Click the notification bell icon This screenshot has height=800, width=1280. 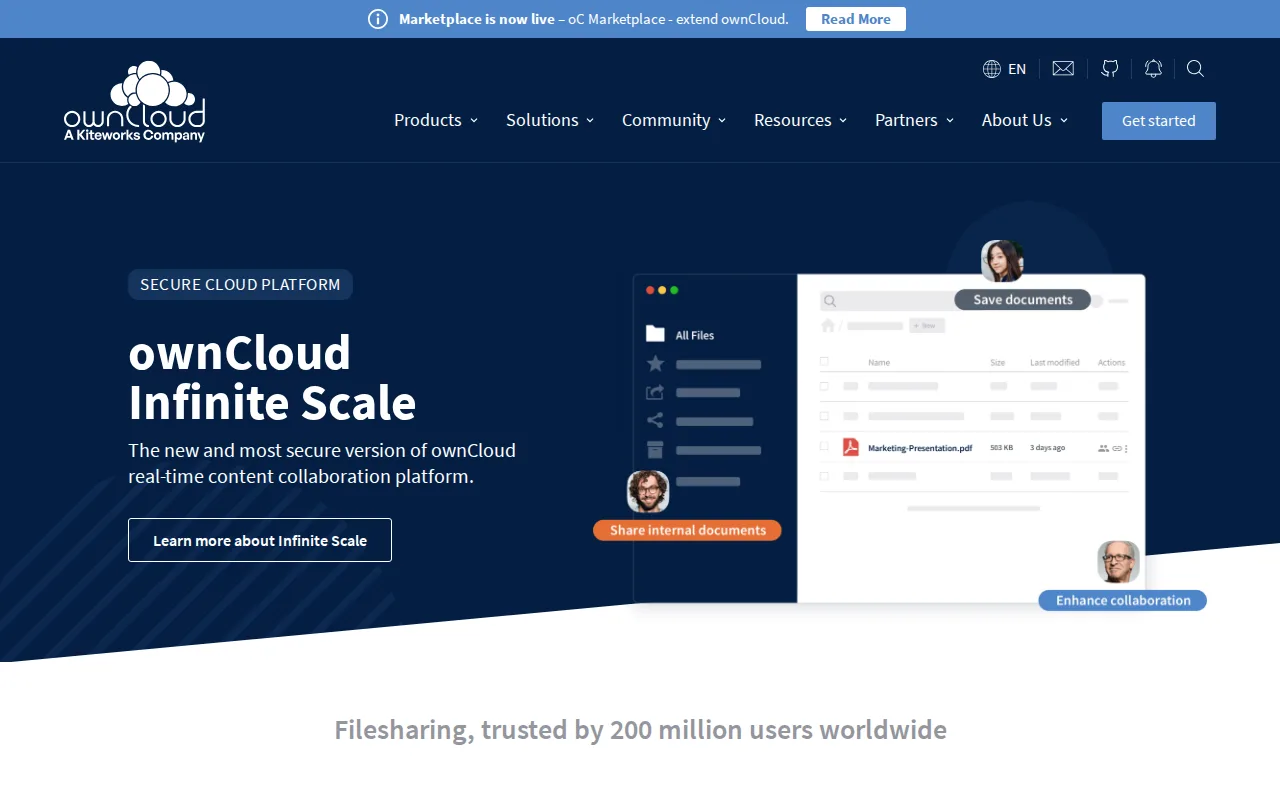(1153, 68)
